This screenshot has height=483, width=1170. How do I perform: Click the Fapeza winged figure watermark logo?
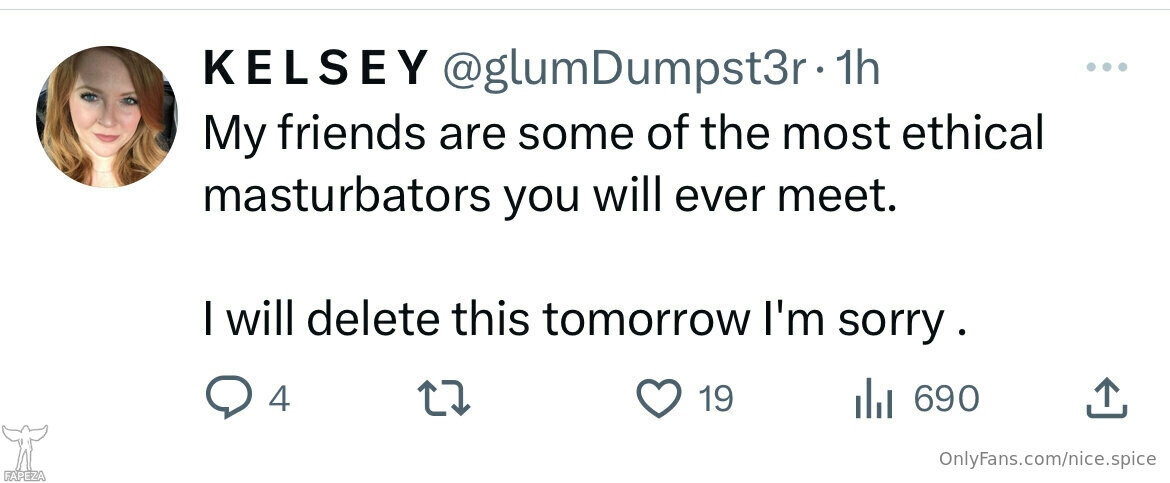(x=25, y=447)
